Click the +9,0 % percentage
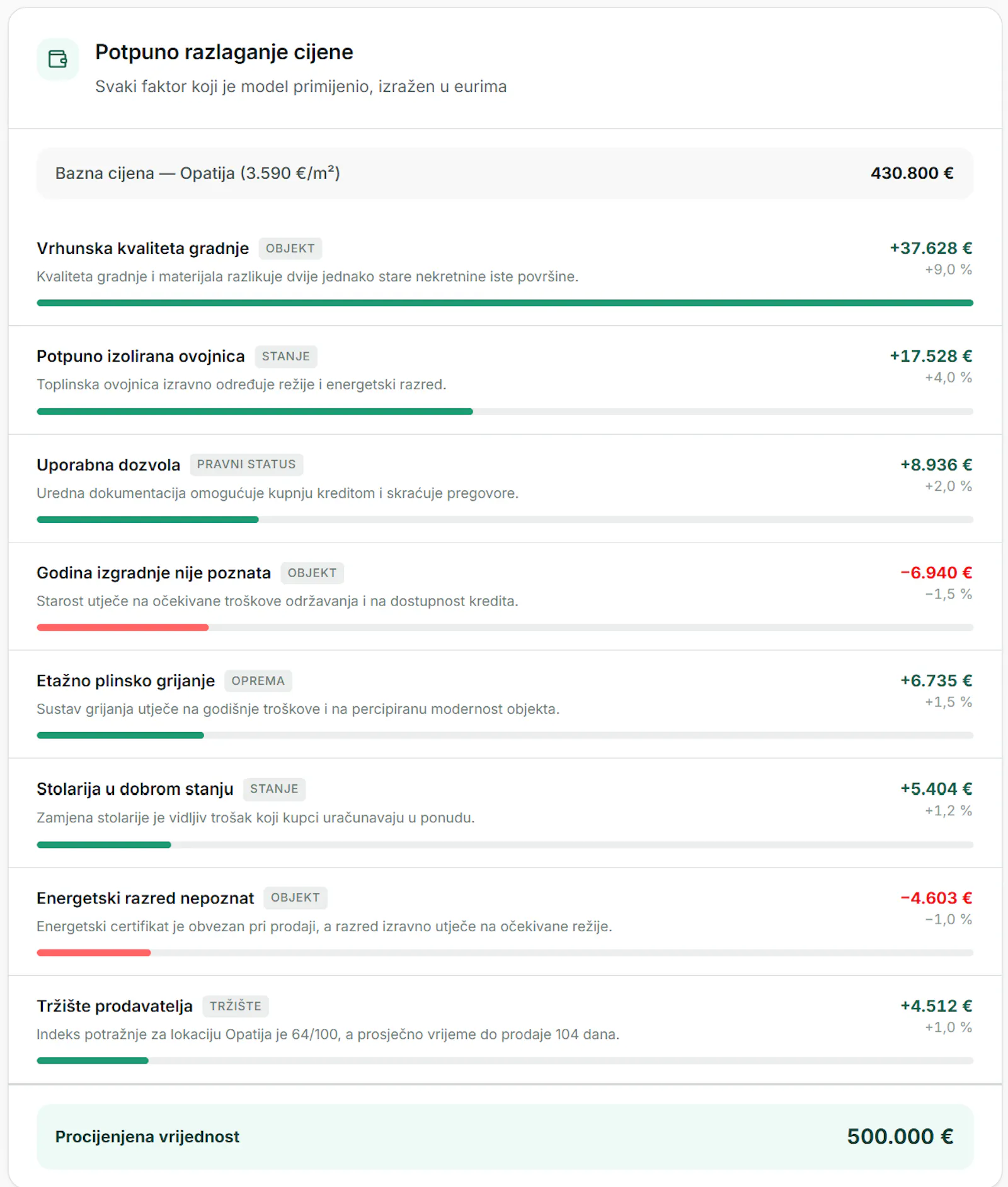The height and width of the screenshot is (1187, 1008). coord(948,270)
